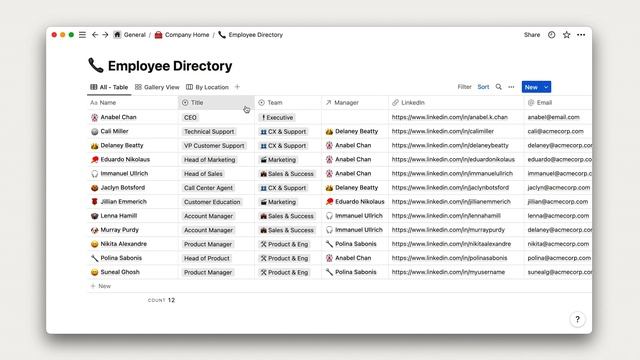Click the large telephone page icon
This screenshot has width=640, height=360.
pyautogui.click(x=96, y=65)
